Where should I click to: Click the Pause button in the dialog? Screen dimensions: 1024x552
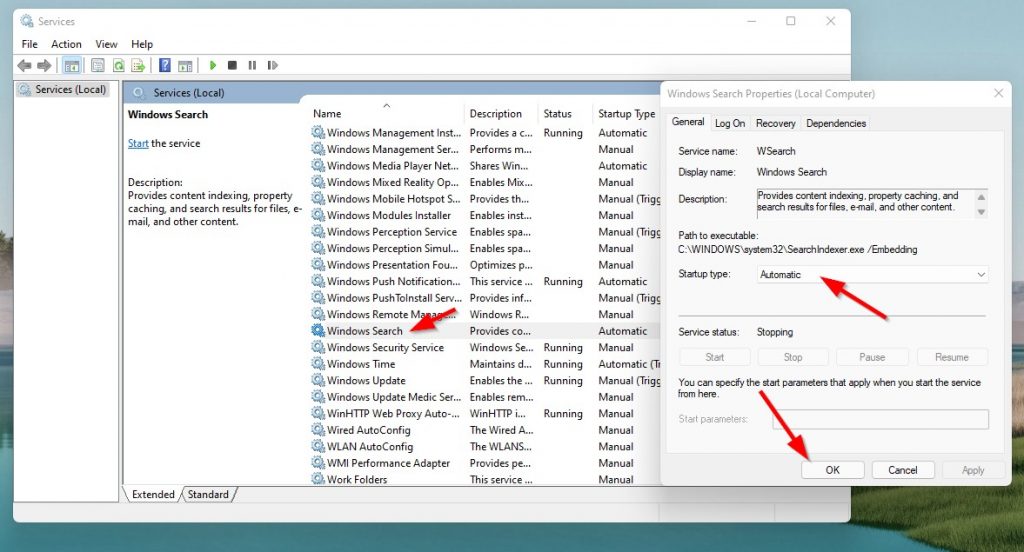[872, 357]
